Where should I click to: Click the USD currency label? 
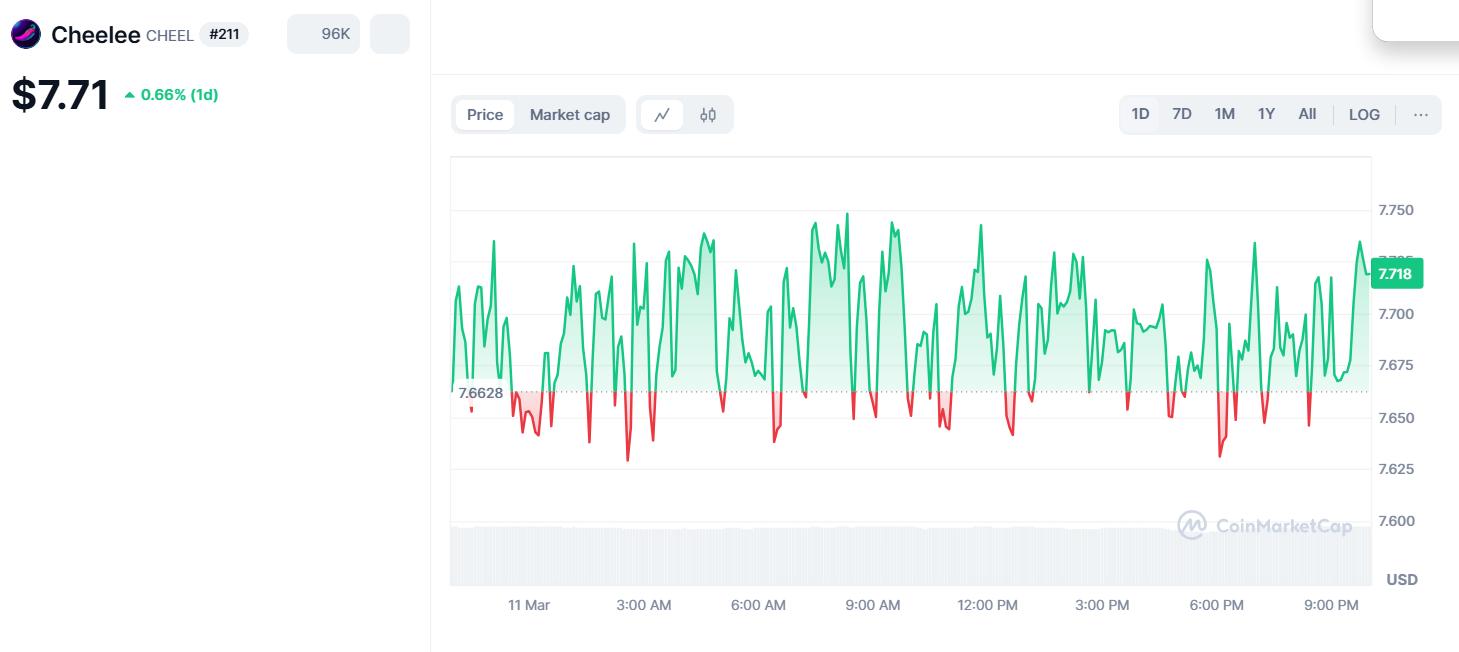[1402, 580]
